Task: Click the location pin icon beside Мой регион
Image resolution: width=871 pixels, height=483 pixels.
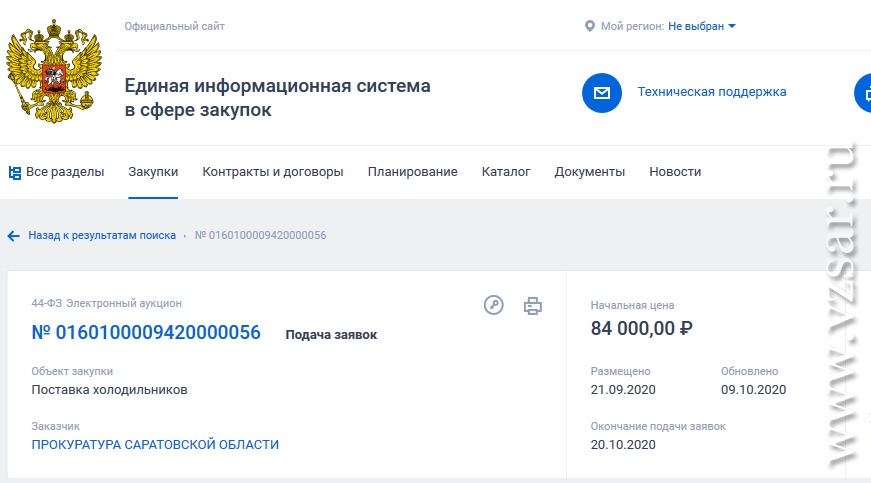Action: tap(589, 26)
